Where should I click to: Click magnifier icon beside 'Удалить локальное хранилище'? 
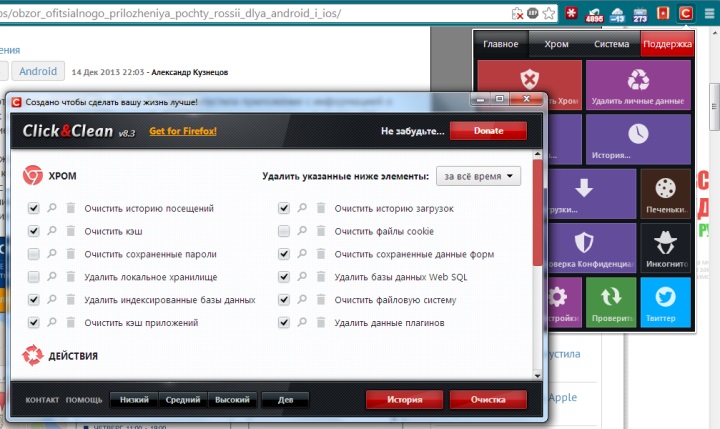pos(52,277)
